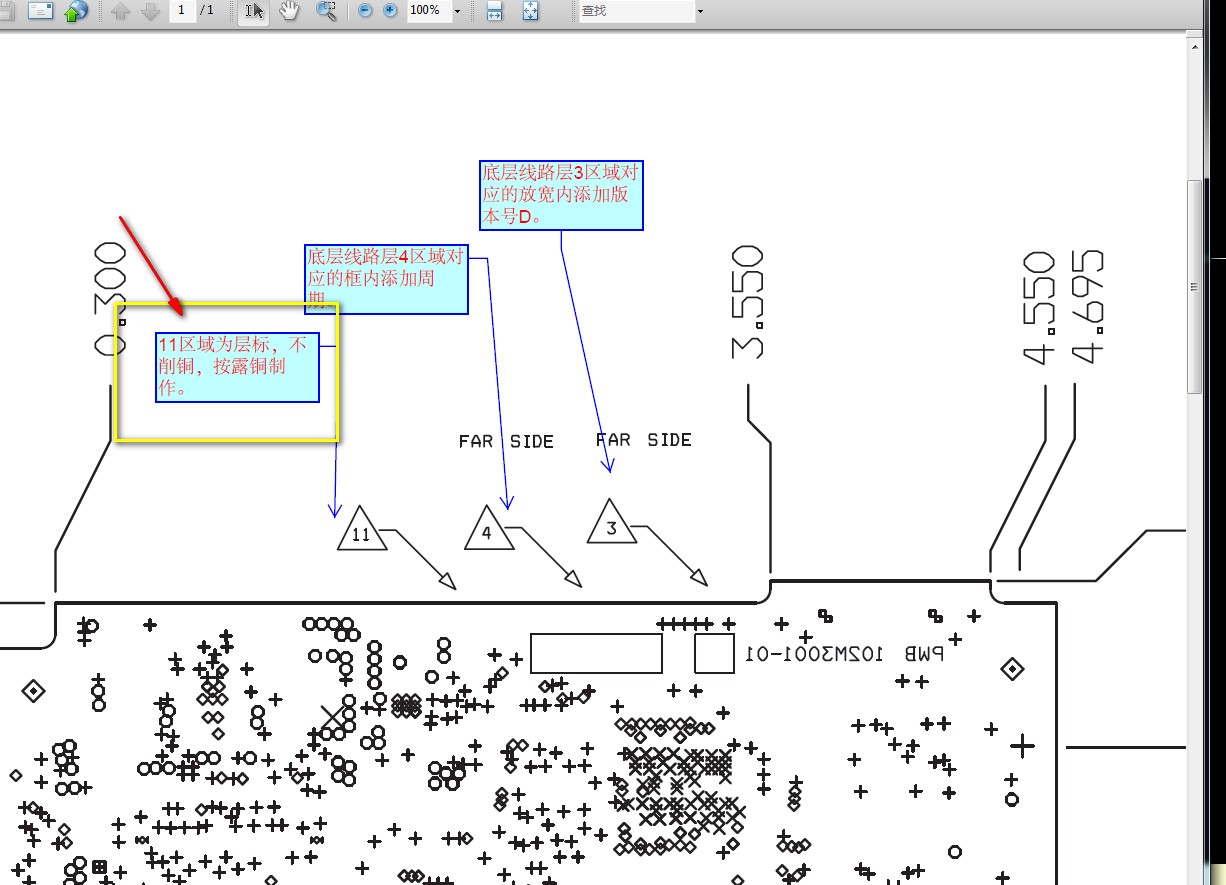
Task: Click the 4.550 dimension text
Action: click(1040, 307)
